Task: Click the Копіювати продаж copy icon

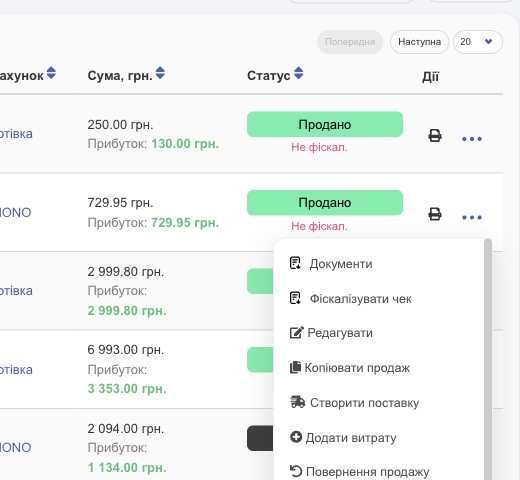Action: coord(295,367)
